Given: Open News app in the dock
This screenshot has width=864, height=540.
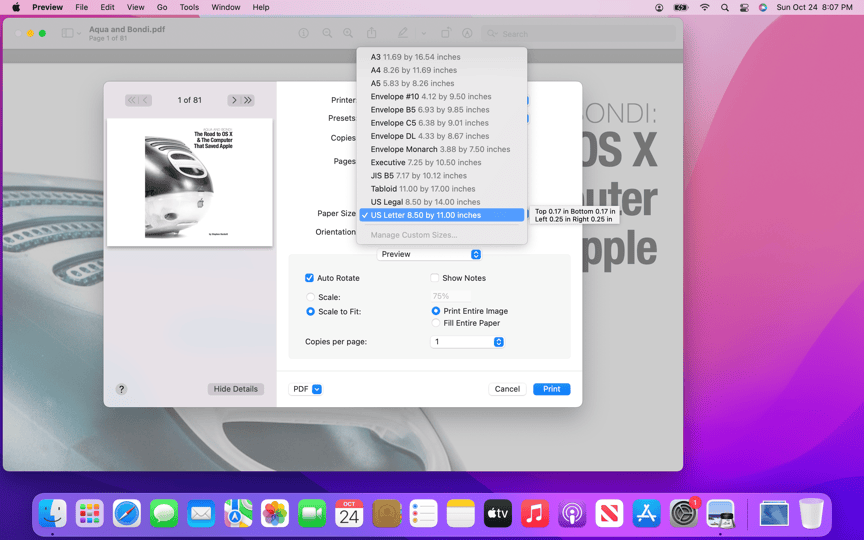Looking at the screenshot, I should 609,514.
